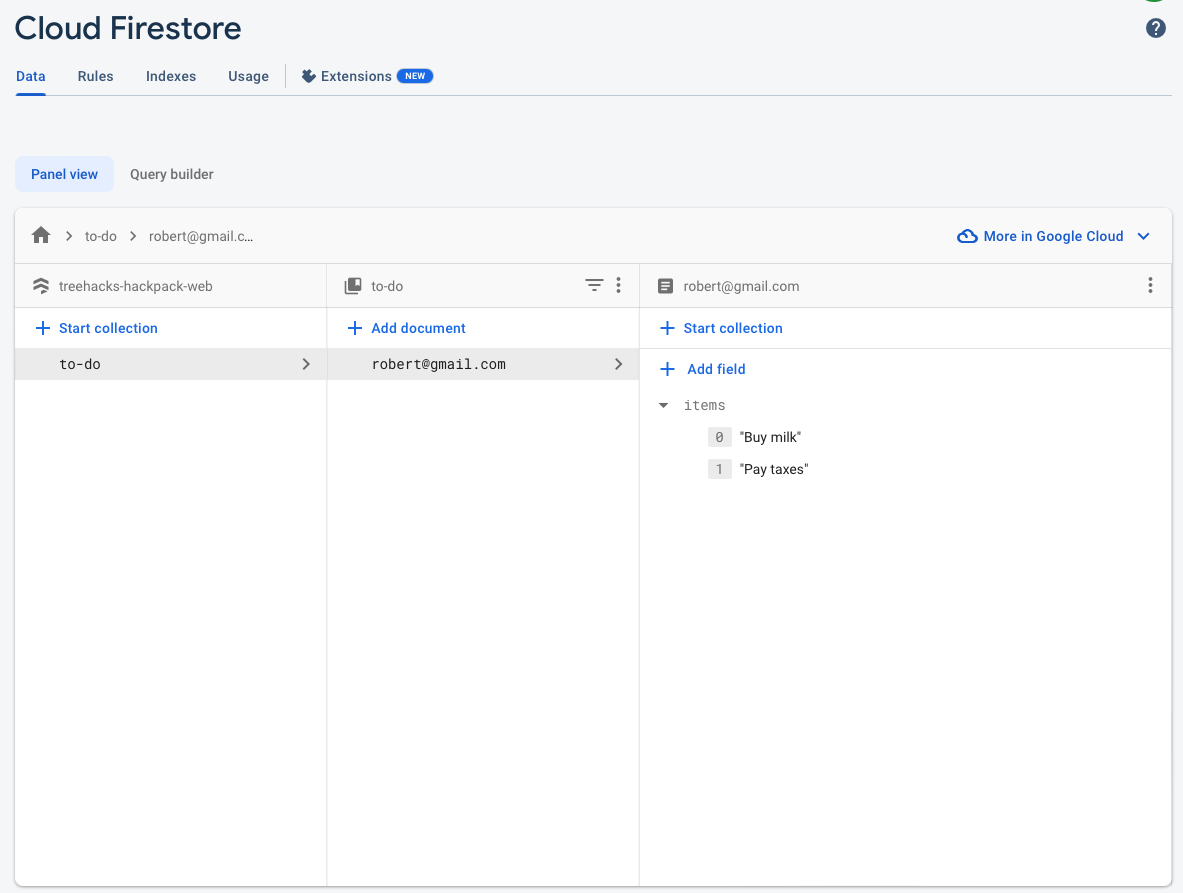Click to-do label in collection column header

387,286
